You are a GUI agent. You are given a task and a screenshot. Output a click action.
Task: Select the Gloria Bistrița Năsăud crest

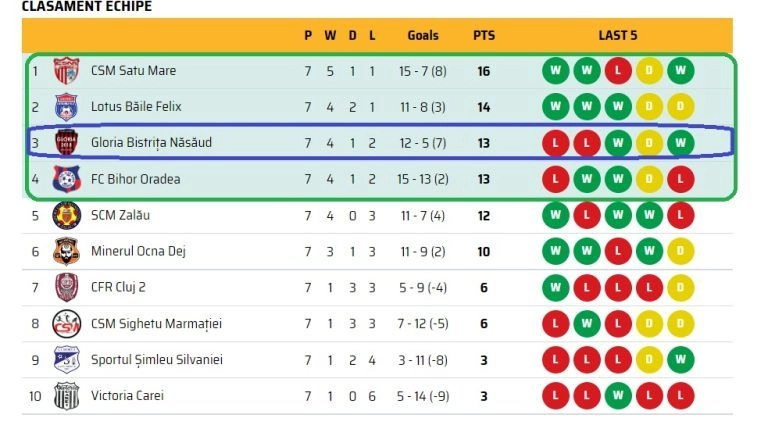coord(66,143)
